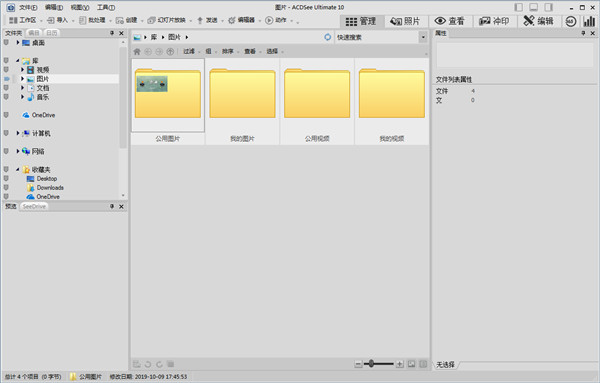
Task: Switch to Edit (编辑) mode
Action: click(538, 21)
